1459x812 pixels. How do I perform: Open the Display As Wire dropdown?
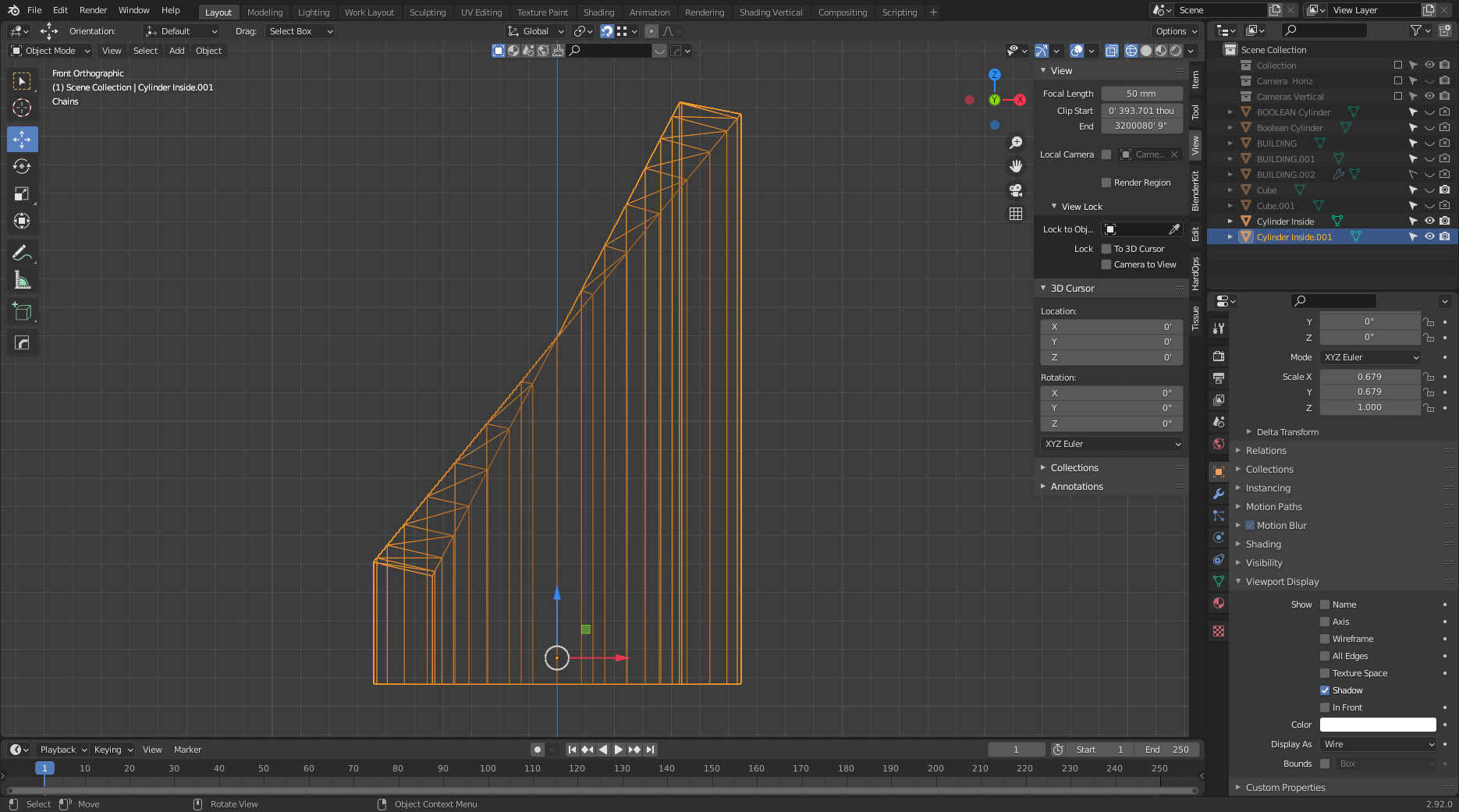click(1379, 744)
